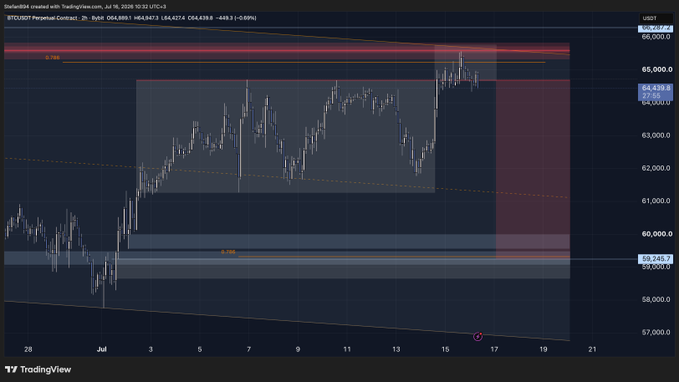Click the date 7 on the time axis
The height and width of the screenshot is (382, 679).
[x=249, y=349]
